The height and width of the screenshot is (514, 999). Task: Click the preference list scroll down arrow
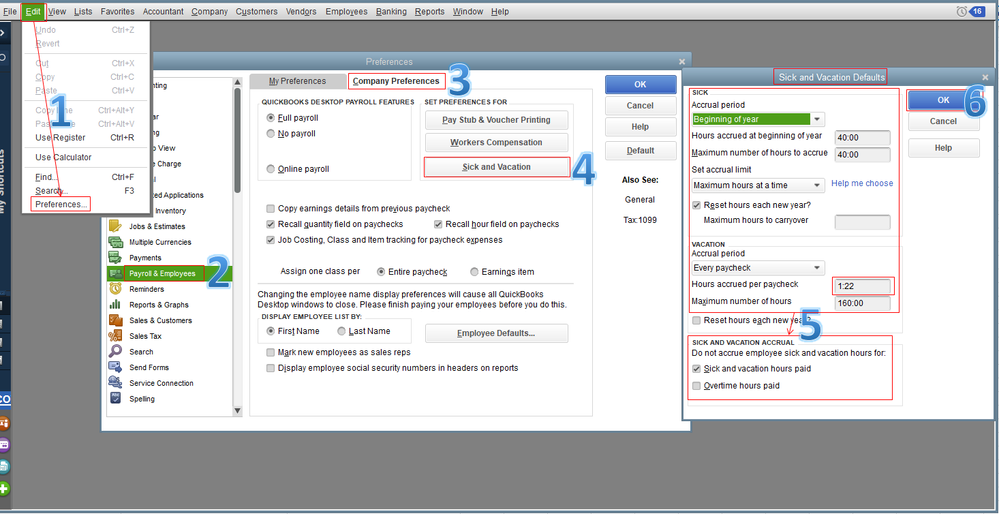[238, 411]
